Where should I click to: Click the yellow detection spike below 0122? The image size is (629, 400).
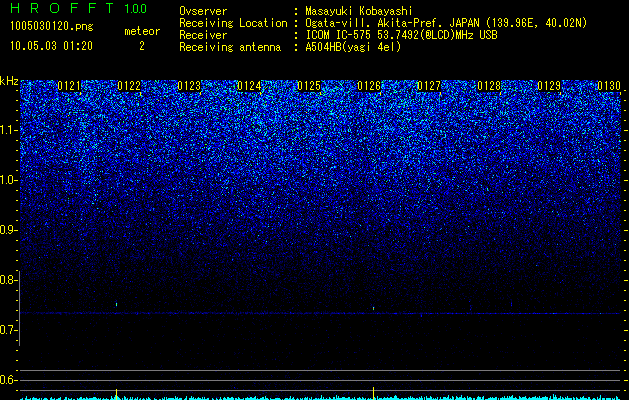(x=116, y=393)
